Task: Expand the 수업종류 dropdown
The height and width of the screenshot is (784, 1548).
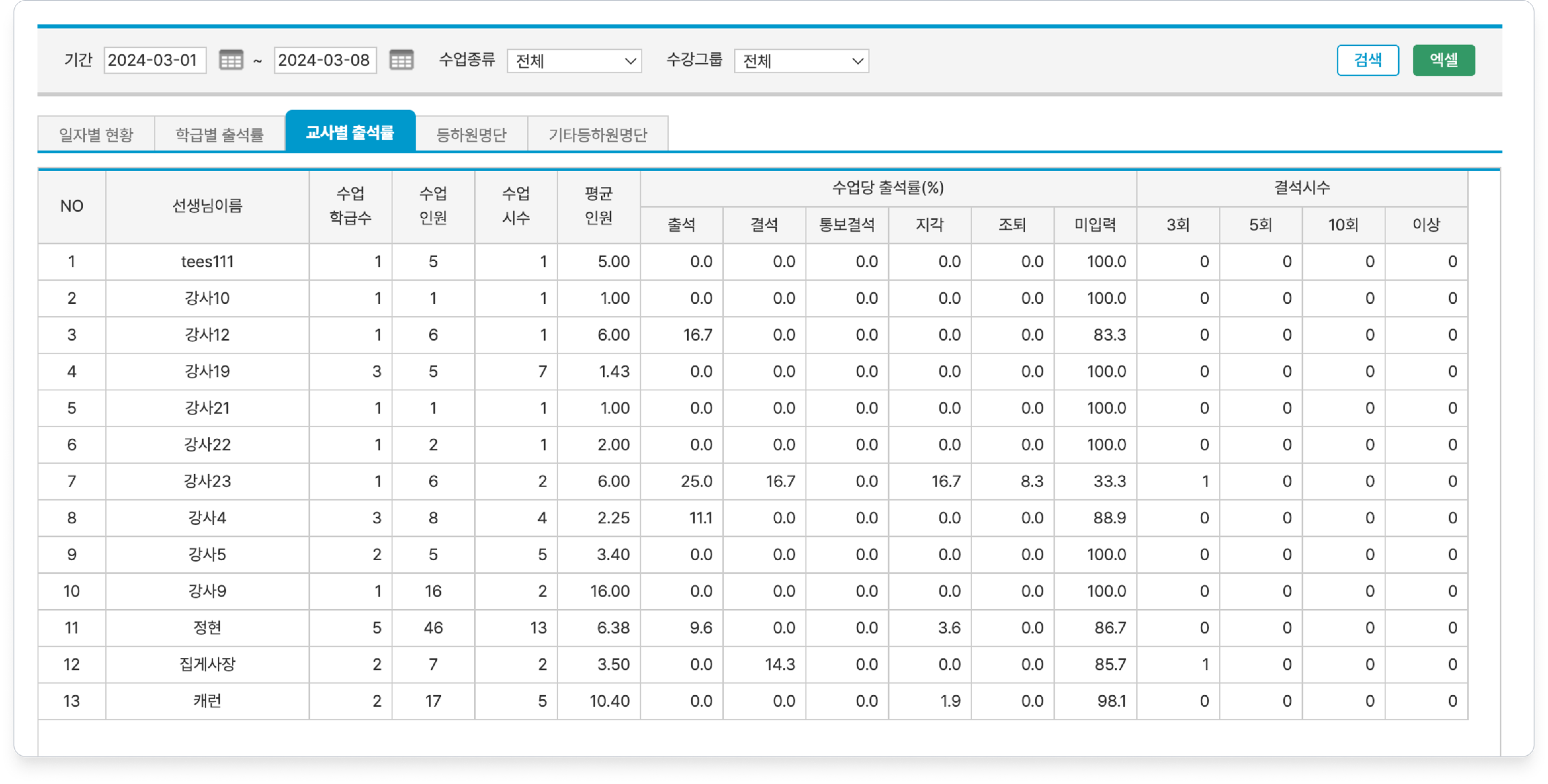Action: pyautogui.click(x=574, y=61)
